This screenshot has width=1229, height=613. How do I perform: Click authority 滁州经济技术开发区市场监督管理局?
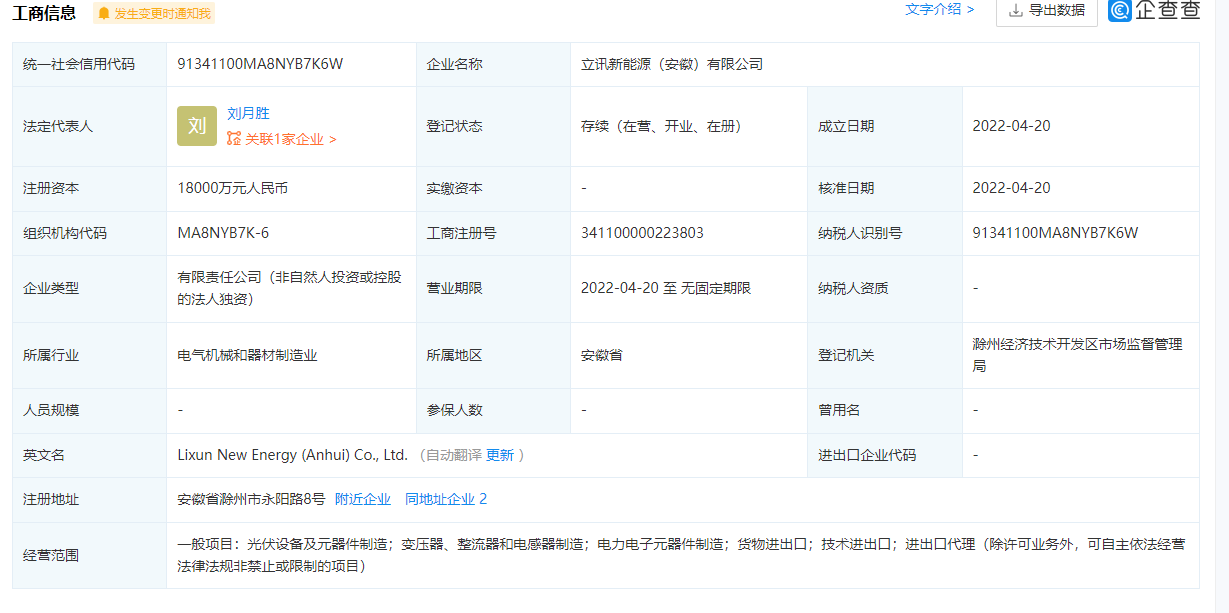coord(1078,355)
